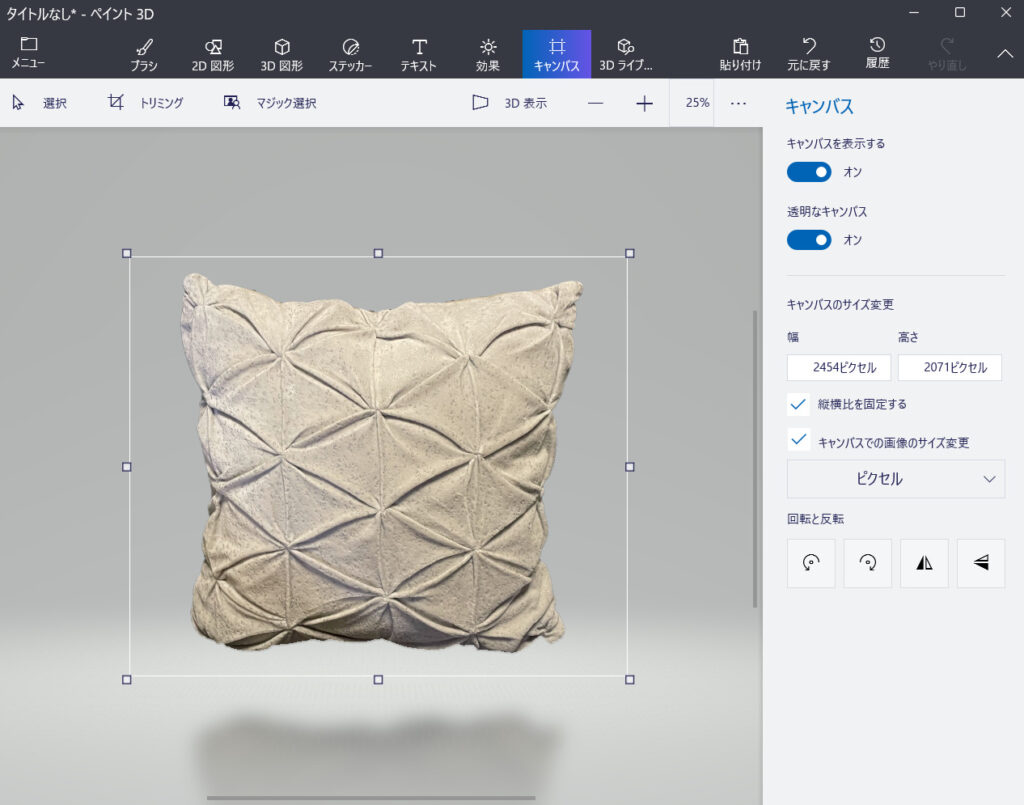This screenshot has height=805, width=1024.
Task: Click the top-left canvas resize handle
Action: [x=127, y=253]
